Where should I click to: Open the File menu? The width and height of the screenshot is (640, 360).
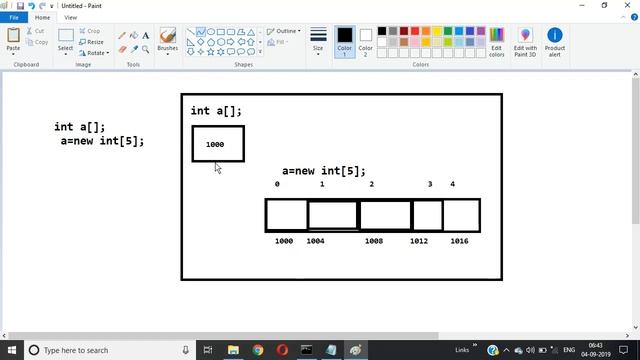click(x=14, y=18)
